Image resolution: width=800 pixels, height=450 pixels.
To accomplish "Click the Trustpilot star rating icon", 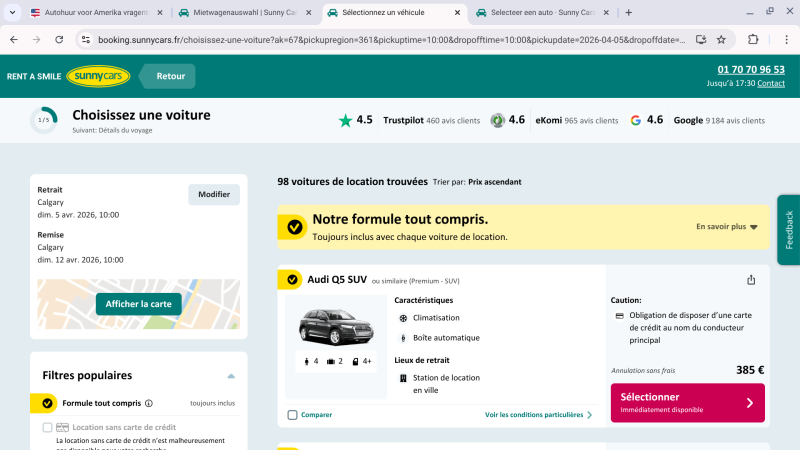I will tap(345, 120).
